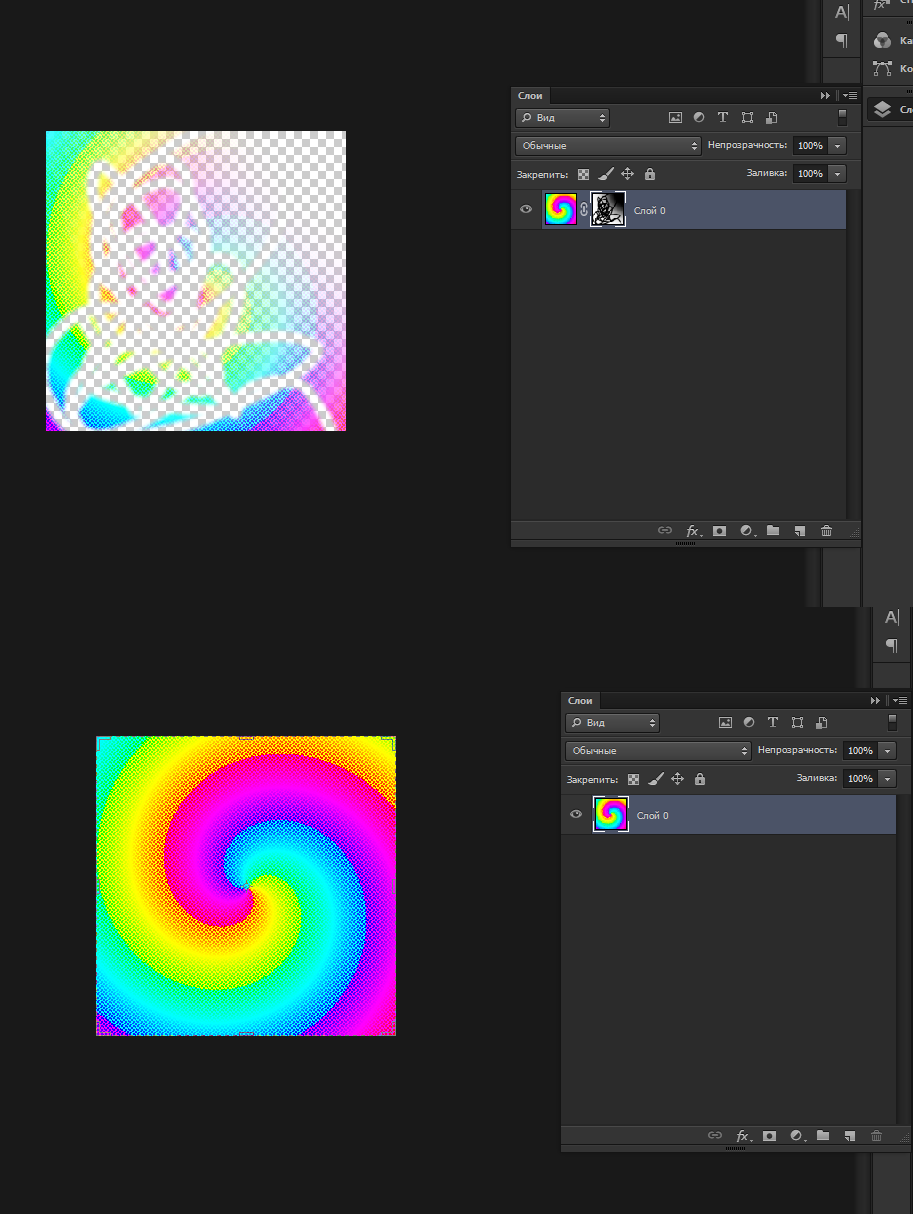Open Channels panel from collapsed dock
The height and width of the screenshot is (1214, 913).
point(882,40)
